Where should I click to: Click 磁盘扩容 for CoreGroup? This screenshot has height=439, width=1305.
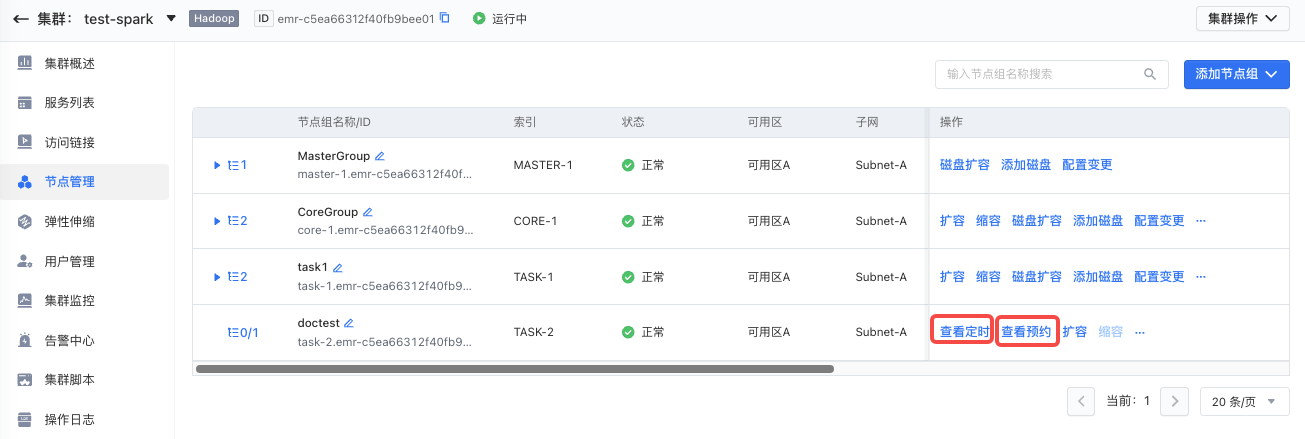(1037, 221)
